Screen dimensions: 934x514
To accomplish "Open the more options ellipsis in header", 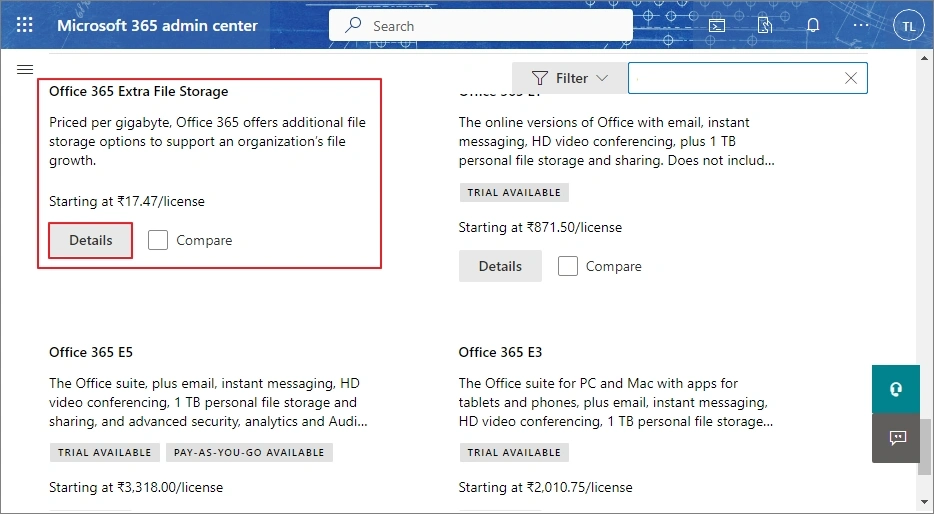I will pyautogui.click(x=861, y=26).
